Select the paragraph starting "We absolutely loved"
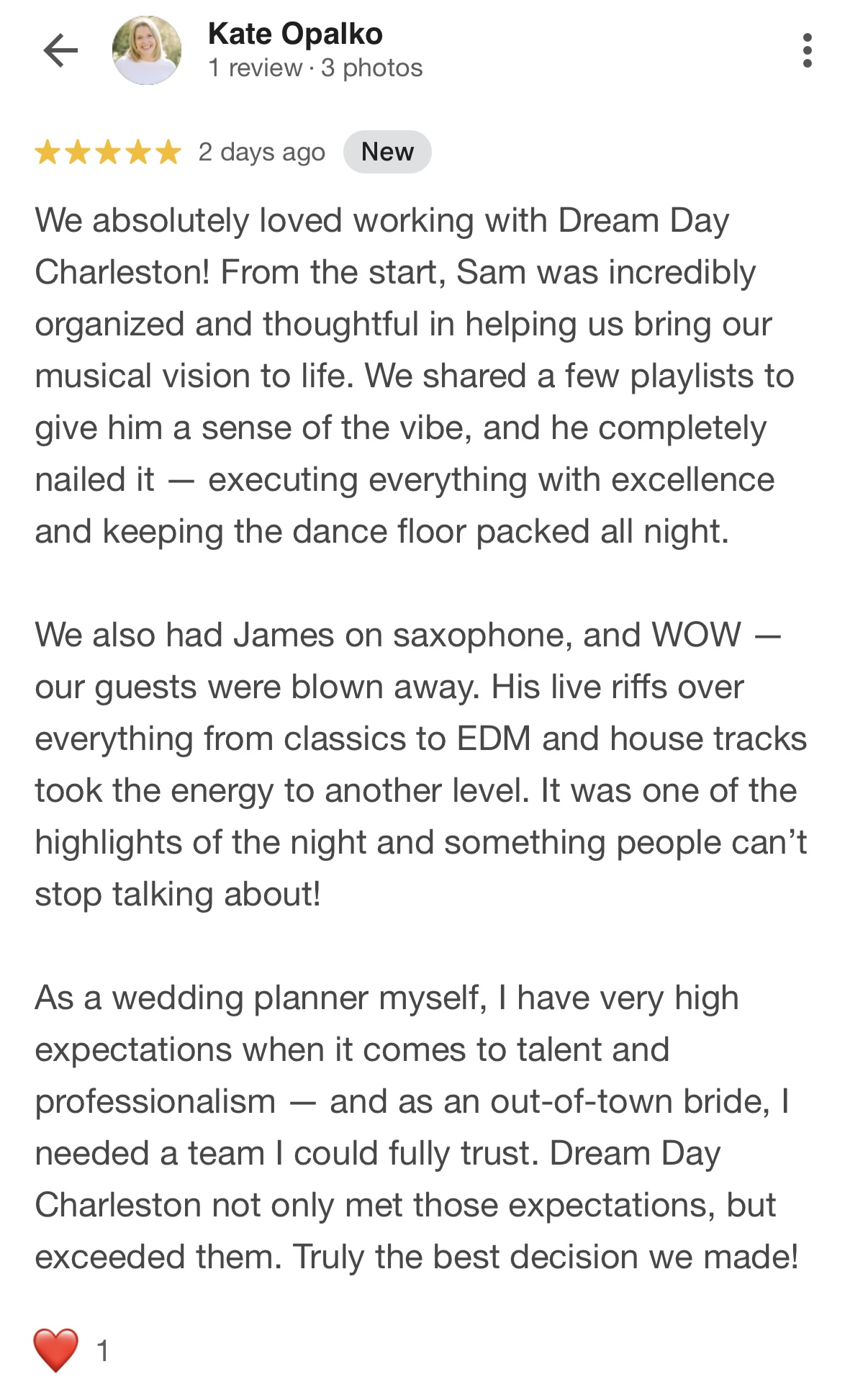 coord(403,376)
